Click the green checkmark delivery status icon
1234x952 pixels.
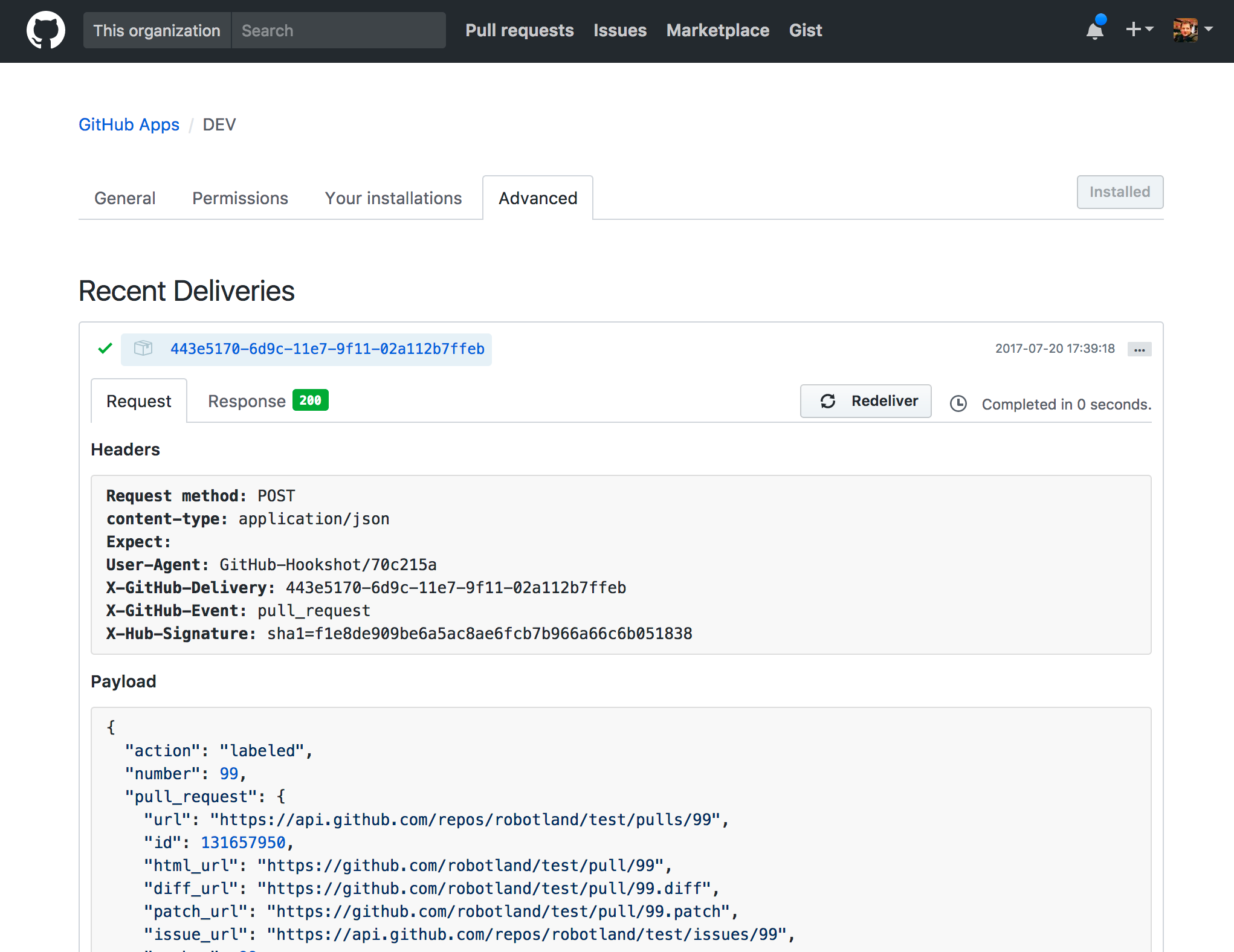pos(105,349)
